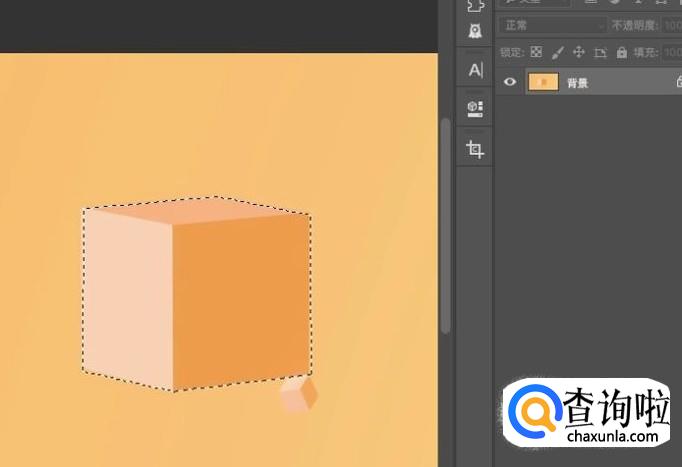Select the 背景 layer thumbnail
This screenshot has width=682, height=467.
[x=543, y=82]
